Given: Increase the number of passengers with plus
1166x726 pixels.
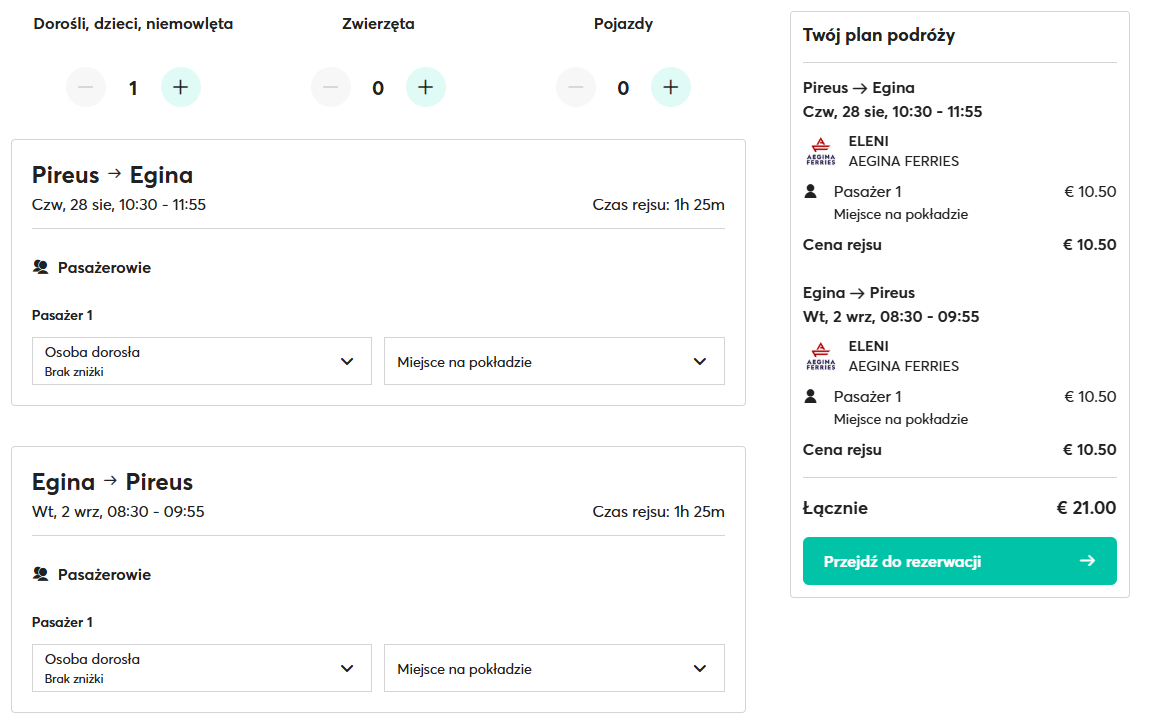Looking at the screenshot, I should [x=180, y=88].
